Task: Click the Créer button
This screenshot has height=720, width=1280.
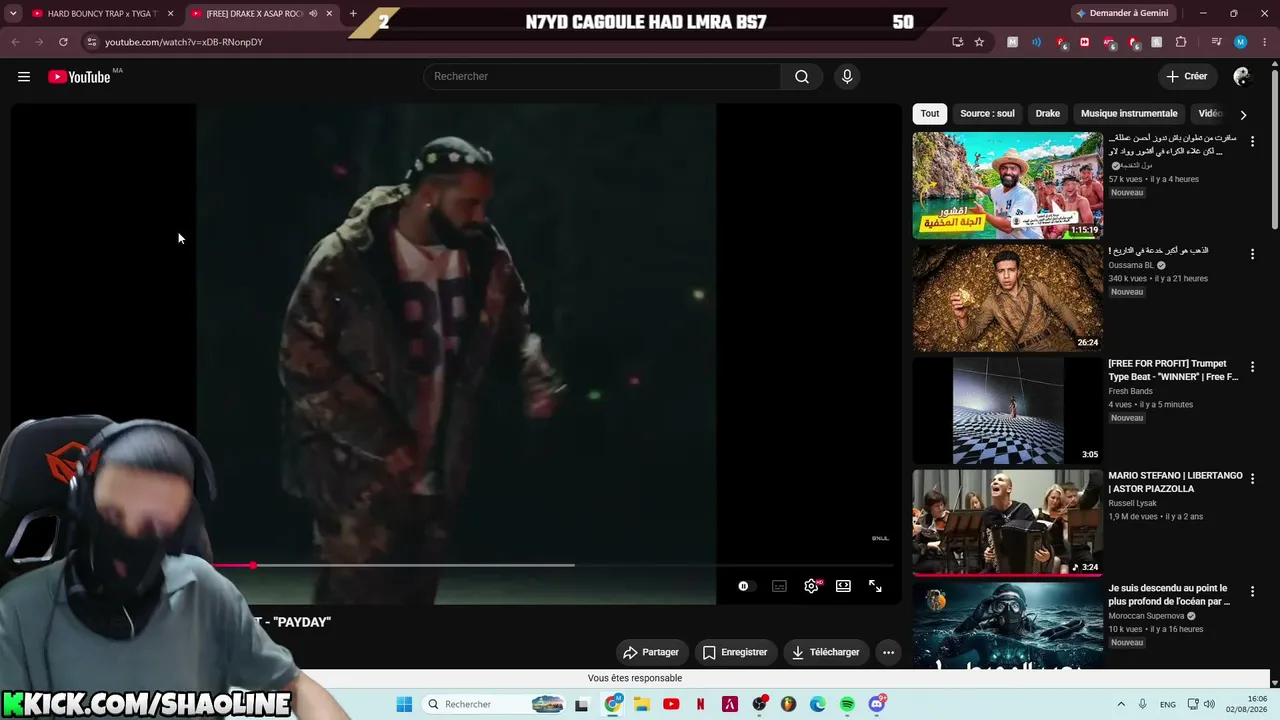Action: pyautogui.click(x=1186, y=77)
